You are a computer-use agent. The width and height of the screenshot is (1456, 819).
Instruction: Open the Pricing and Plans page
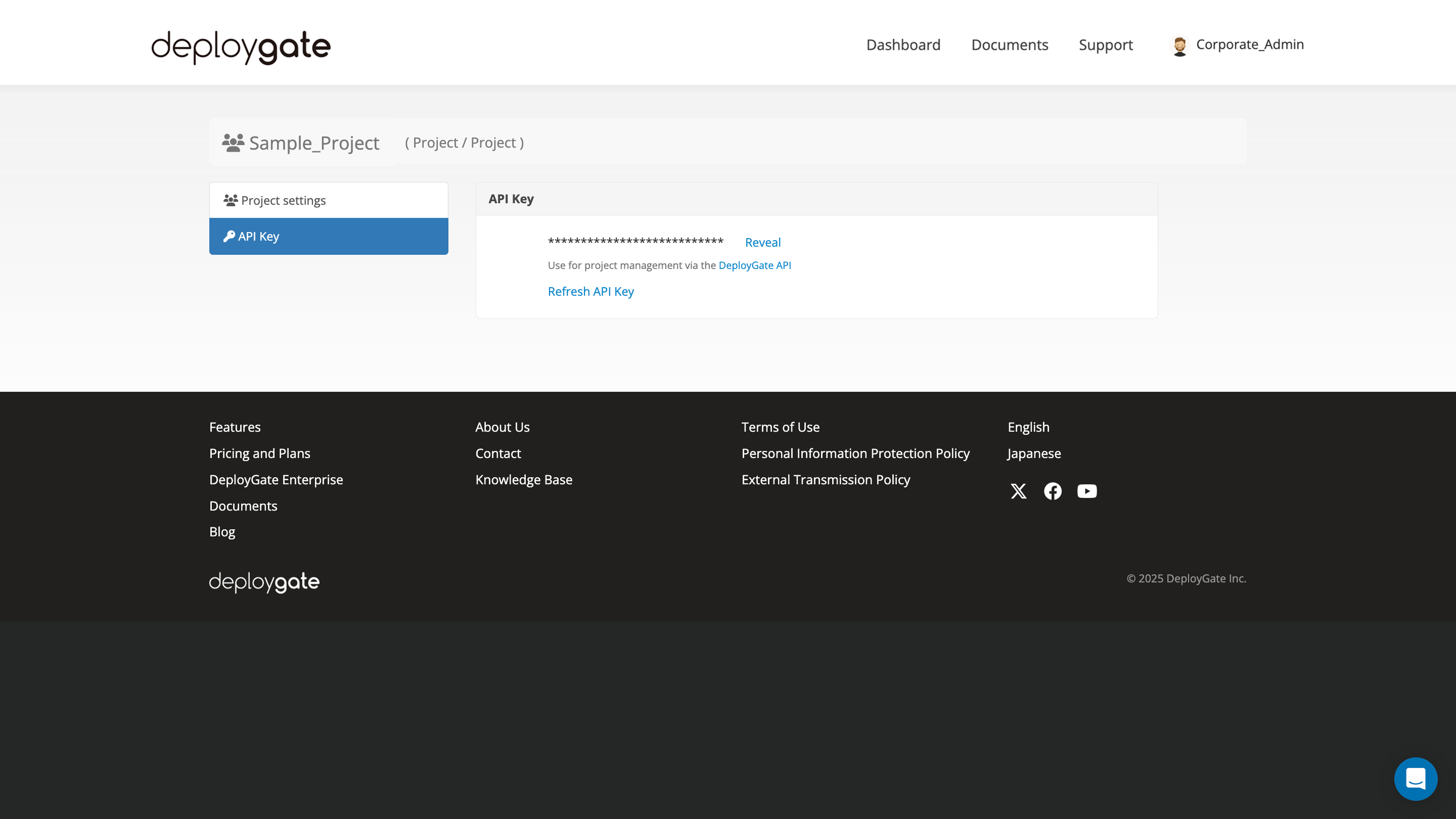(259, 453)
